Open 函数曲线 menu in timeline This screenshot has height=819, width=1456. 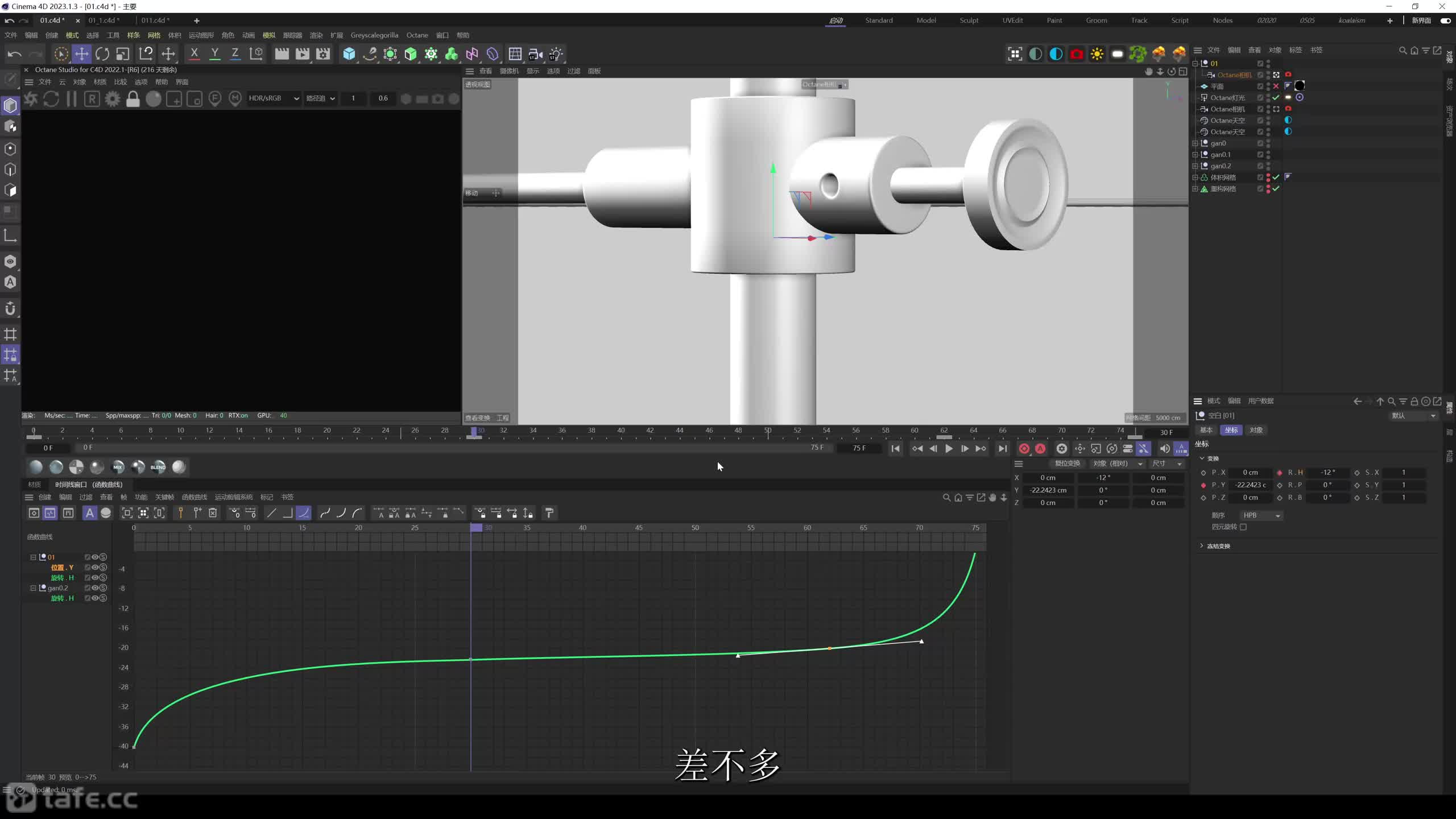(194, 497)
